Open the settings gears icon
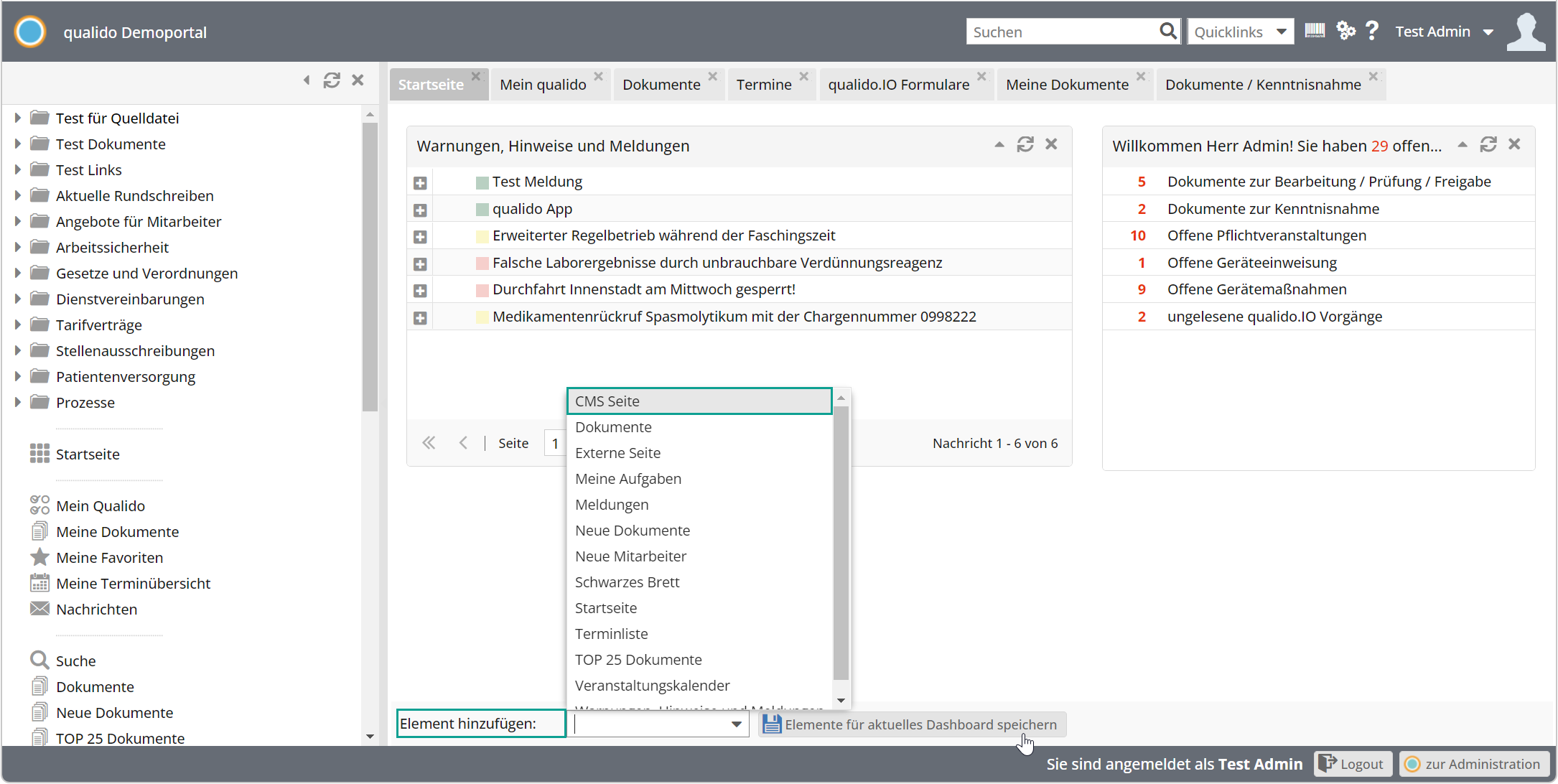Image resolution: width=1558 pixels, height=784 pixels. pos(1345,31)
